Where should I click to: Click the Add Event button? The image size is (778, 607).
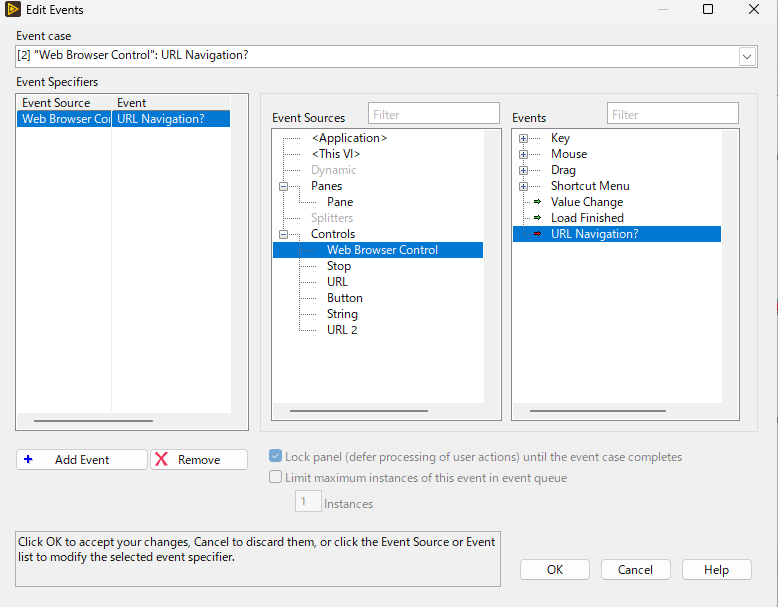coord(82,460)
